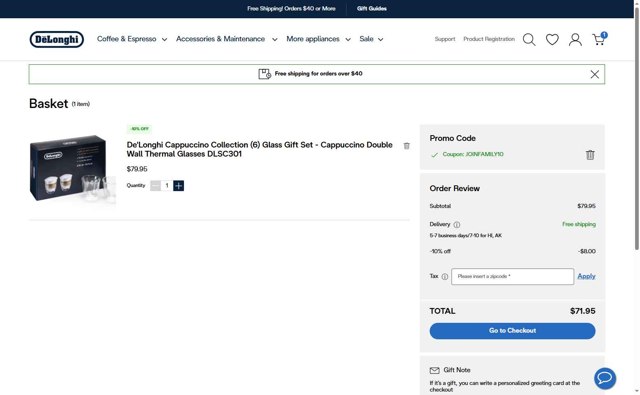Open the account user icon
This screenshot has width=640, height=395.
(576, 40)
